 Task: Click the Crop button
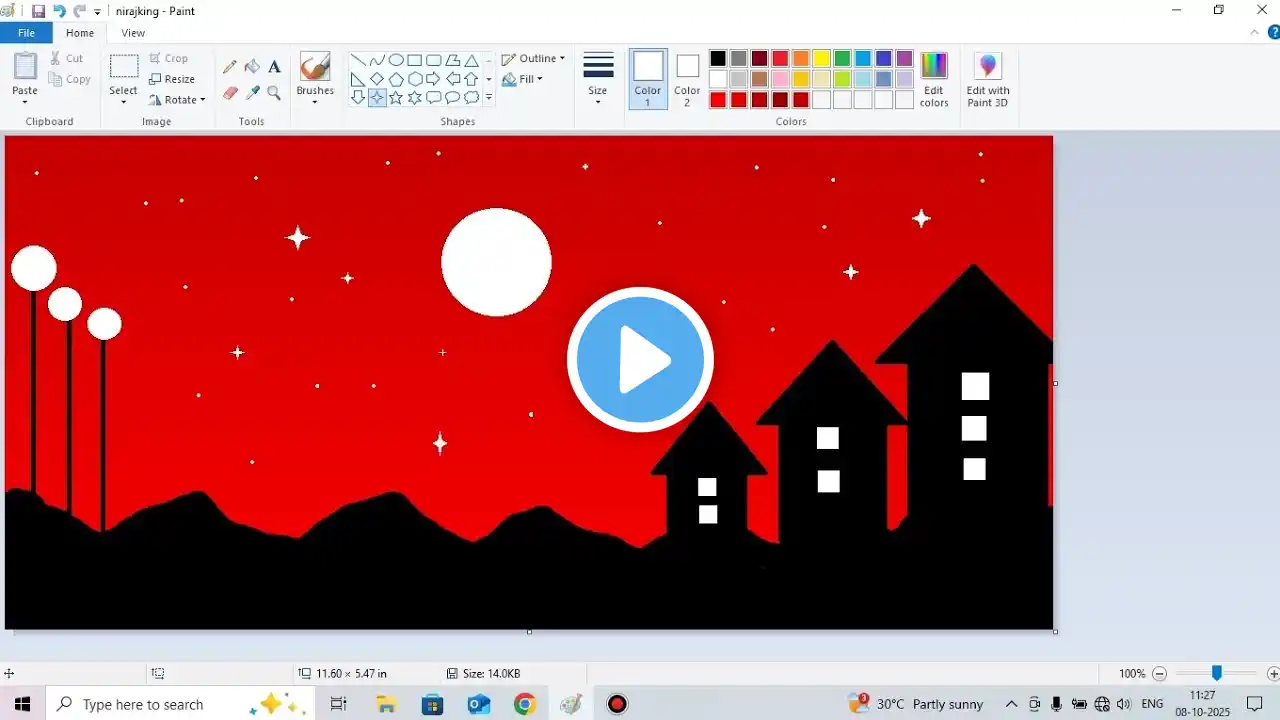pyautogui.click(x=168, y=58)
